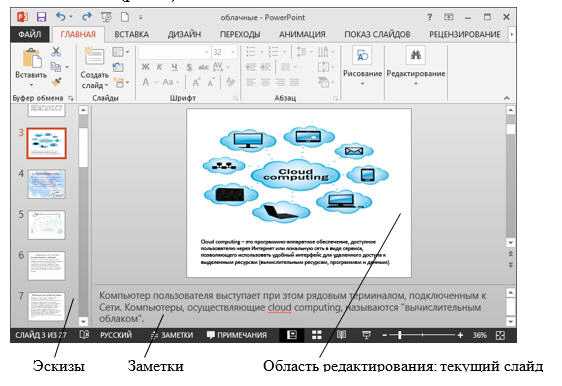Viewport: 562px width, 386px height.
Task: Increase font size with larger A
Action: 196,83
